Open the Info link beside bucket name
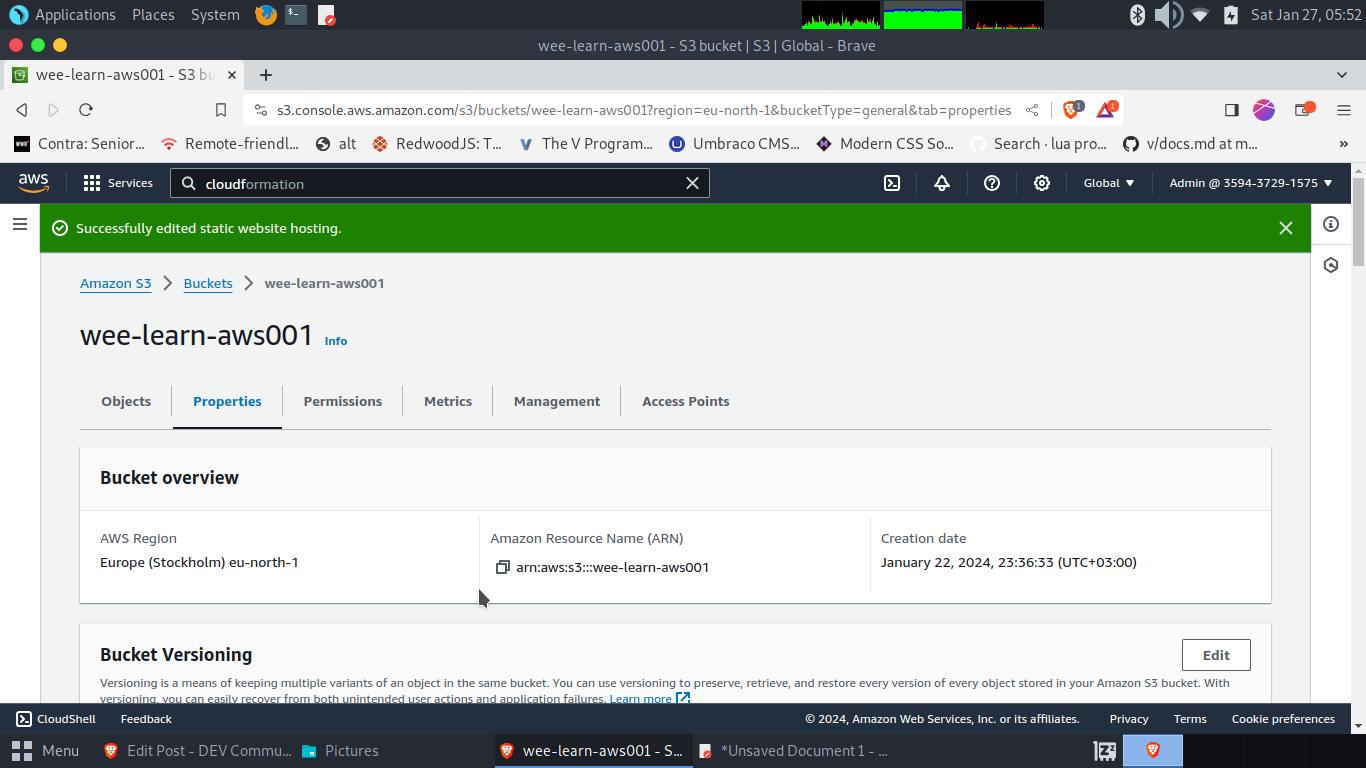 pyautogui.click(x=336, y=341)
